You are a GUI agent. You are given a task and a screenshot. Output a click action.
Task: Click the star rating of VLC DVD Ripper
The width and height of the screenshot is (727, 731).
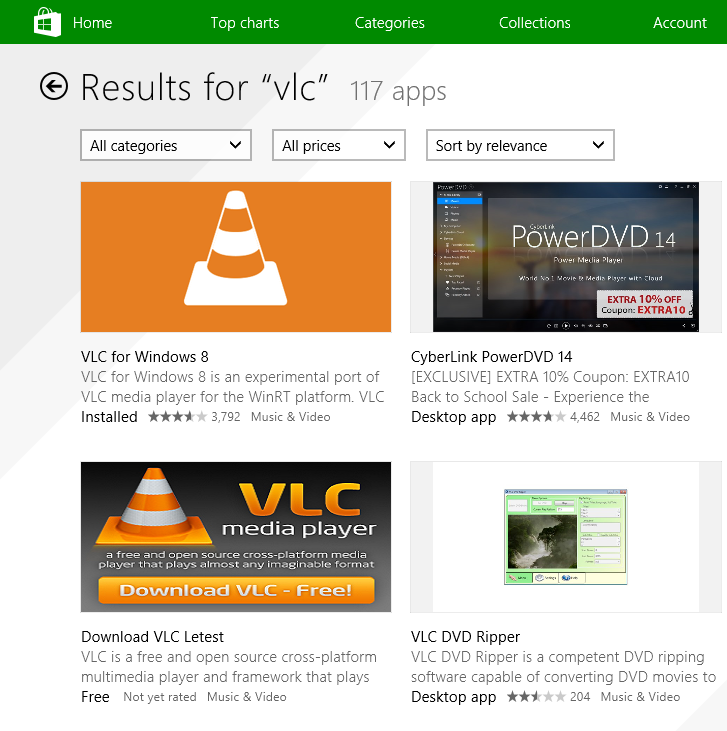coord(536,697)
